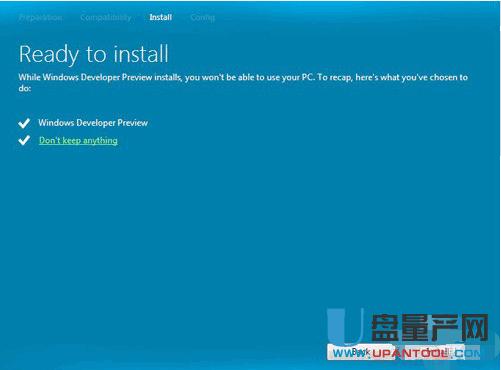
Task: Click the Chinese characters in the watermark logo
Action: coord(430,328)
